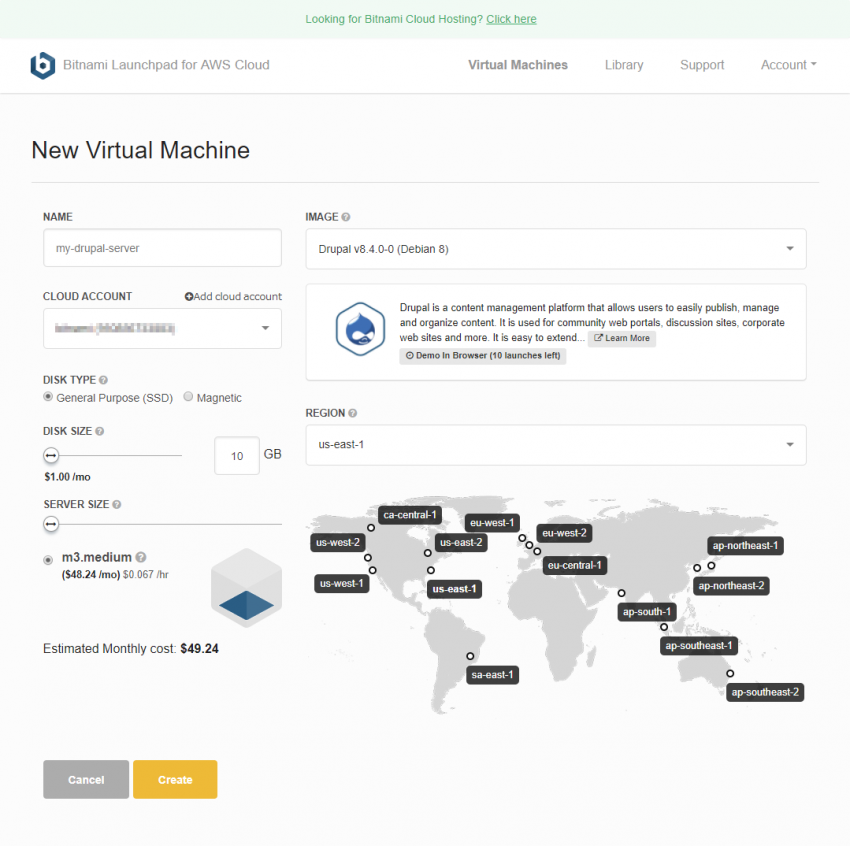Click the Drupal logo icon
850x846 pixels.
tap(360, 330)
